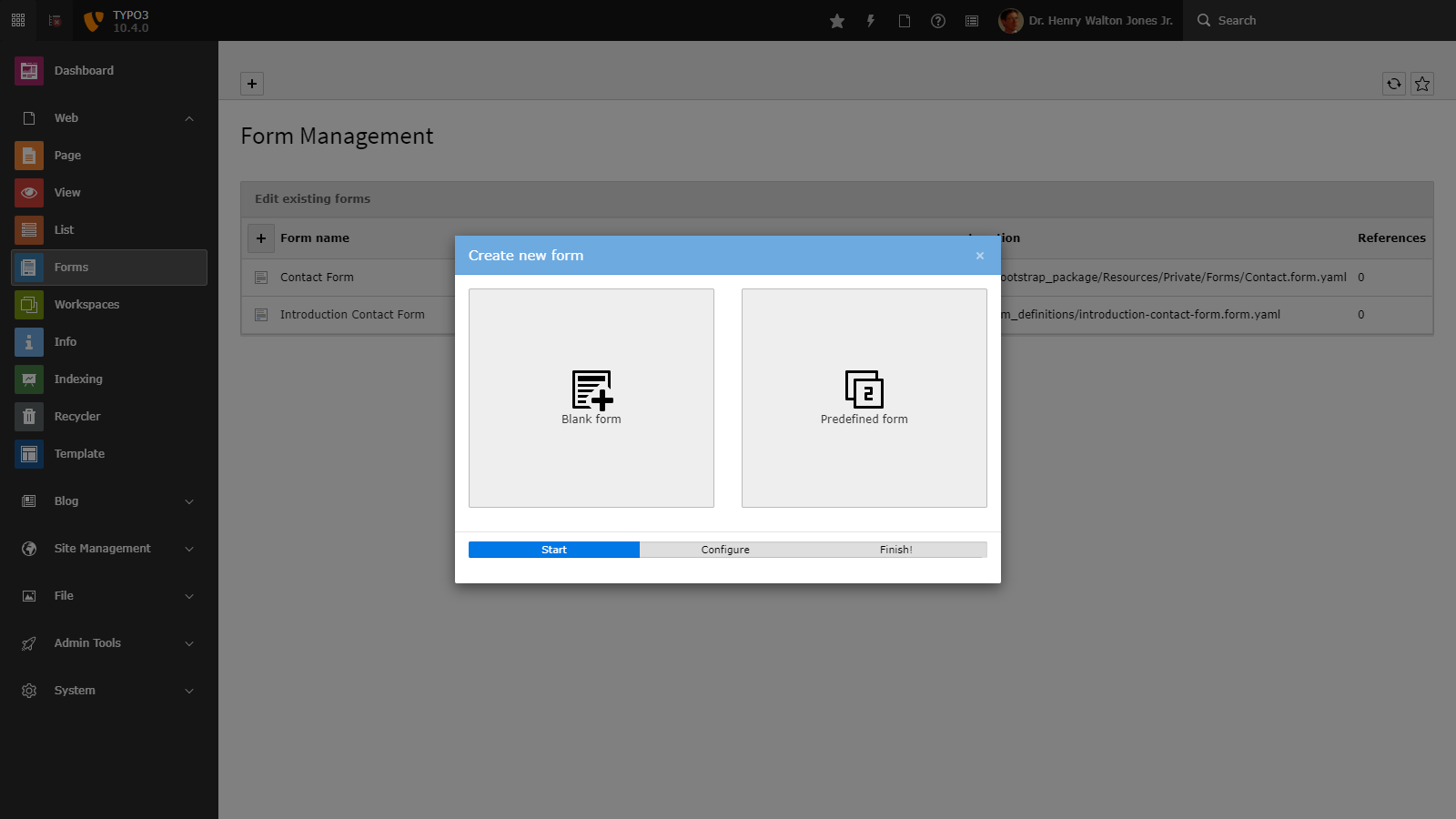Open the Workspaces module
Screen dimensions: 1456x819
[86, 304]
